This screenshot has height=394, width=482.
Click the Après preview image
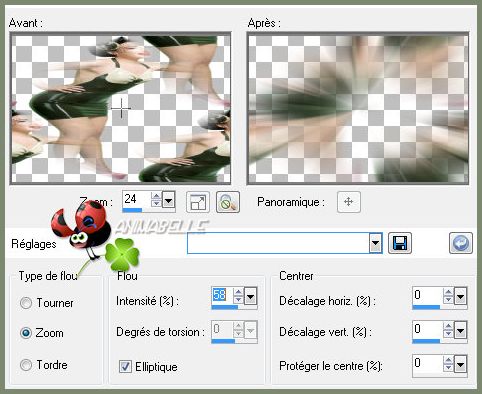(x=358, y=108)
